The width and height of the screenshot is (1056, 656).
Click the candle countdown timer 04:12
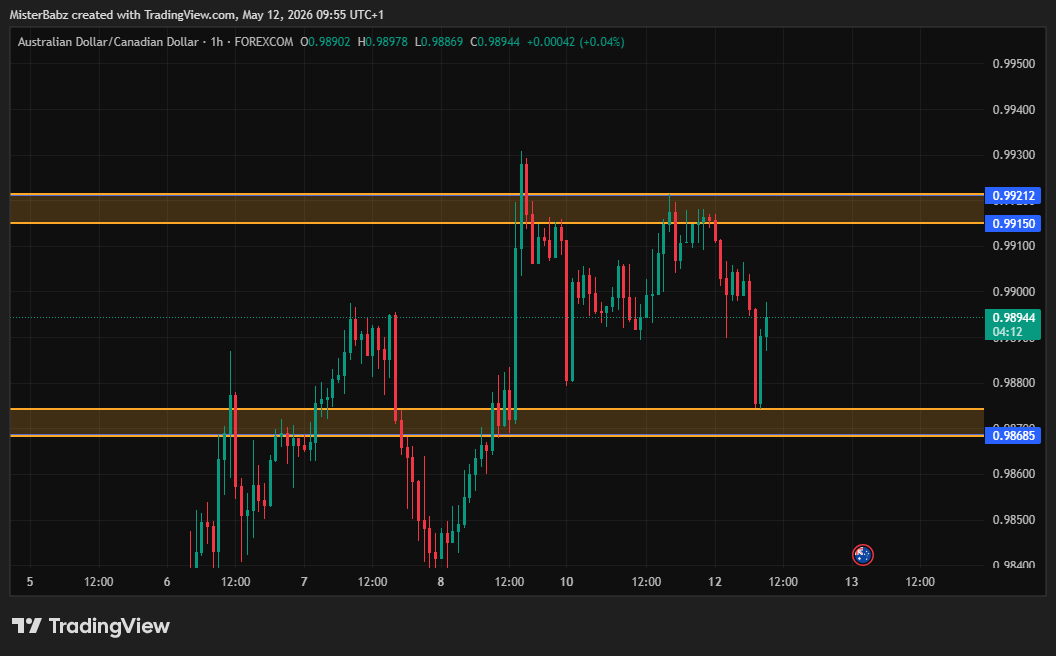[1008, 331]
